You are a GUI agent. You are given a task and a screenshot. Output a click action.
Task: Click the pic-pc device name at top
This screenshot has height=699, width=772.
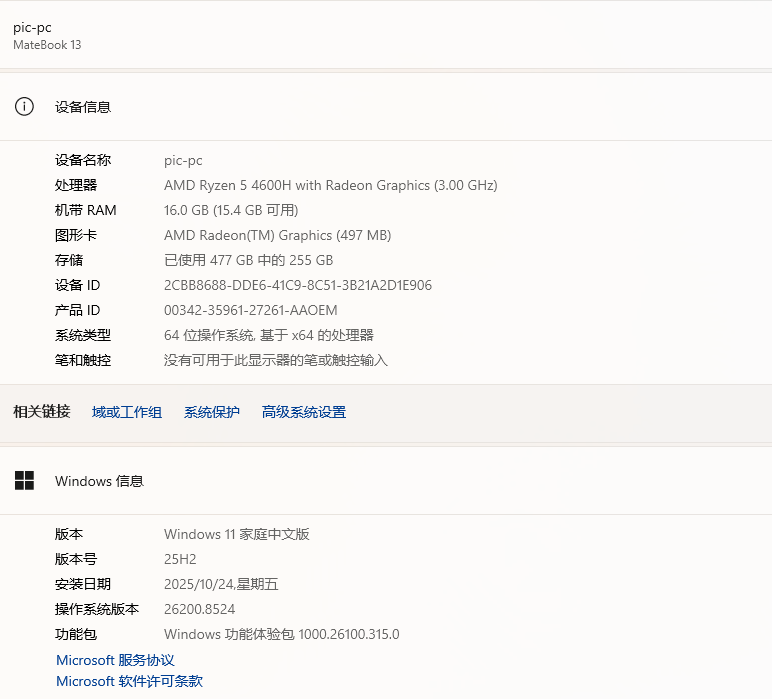click(x=32, y=28)
